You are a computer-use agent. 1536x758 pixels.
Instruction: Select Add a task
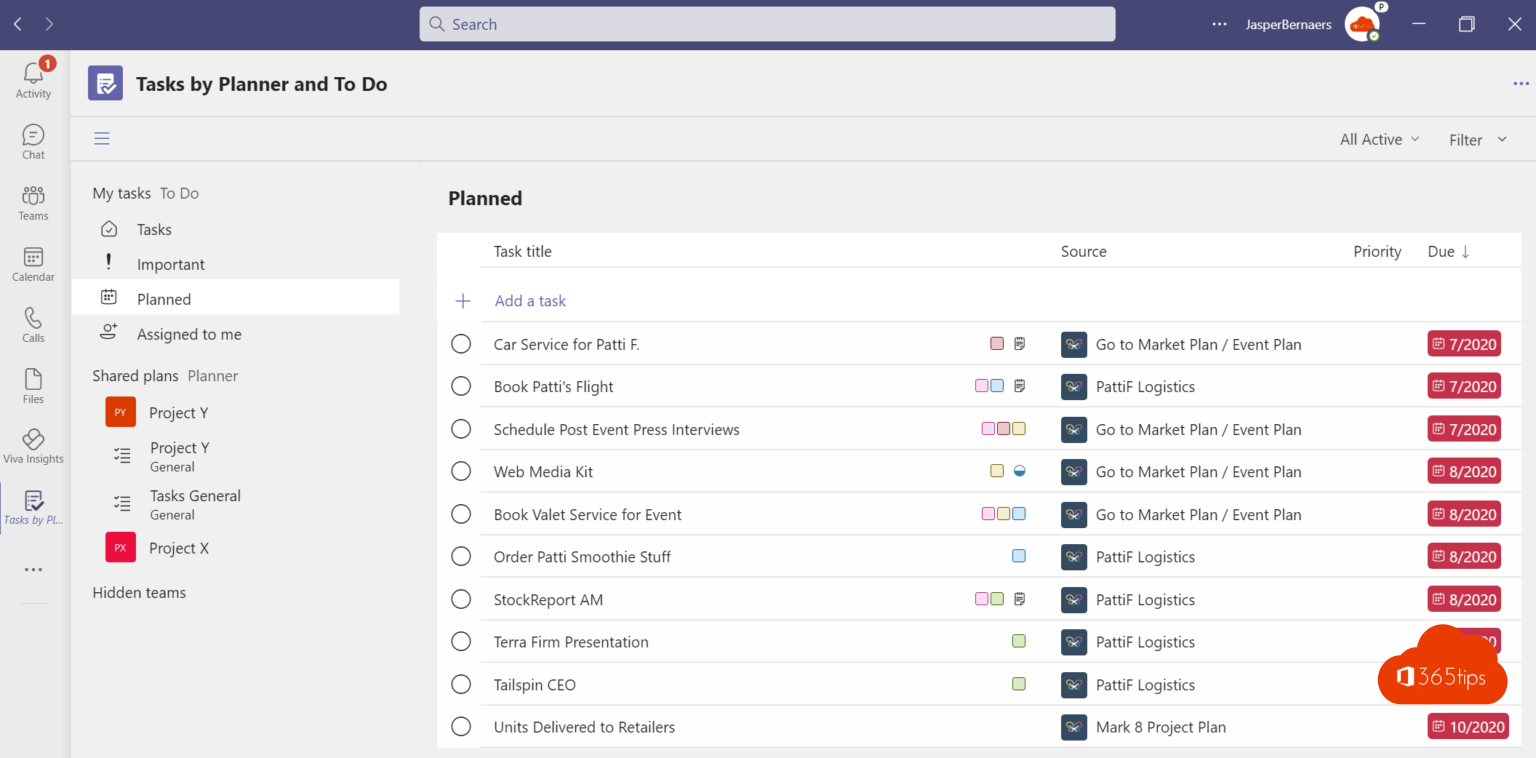click(x=530, y=300)
